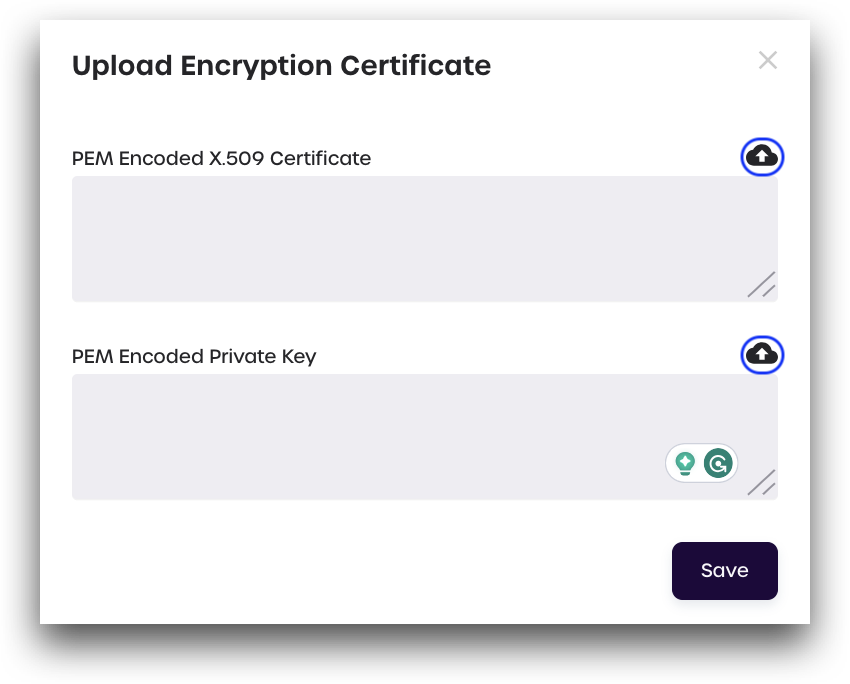850x684 pixels.
Task: Click the "Upload Encryption Certificate" heading
Action: point(281,66)
